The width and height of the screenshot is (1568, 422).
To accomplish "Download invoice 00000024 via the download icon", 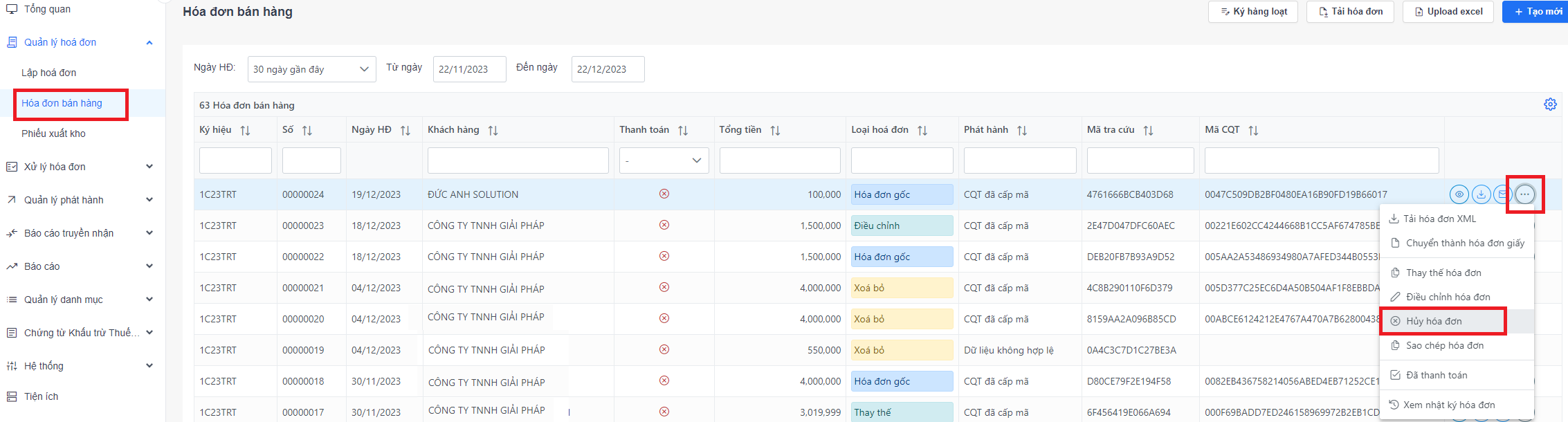I will pyautogui.click(x=1481, y=194).
